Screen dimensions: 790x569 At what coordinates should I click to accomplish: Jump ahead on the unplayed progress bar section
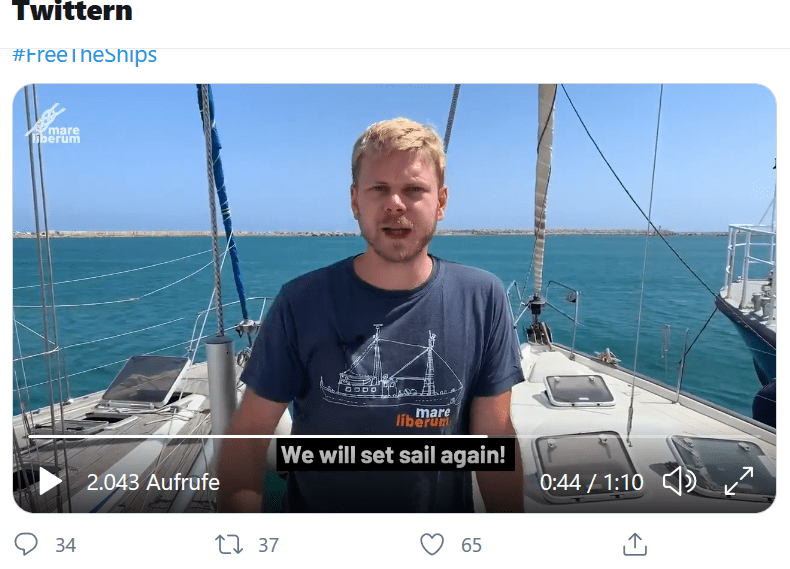625,436
